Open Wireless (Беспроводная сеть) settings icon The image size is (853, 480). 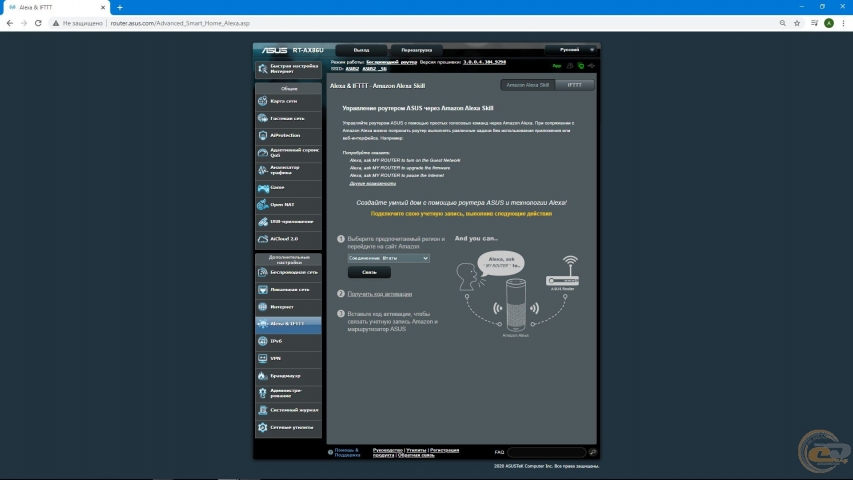click(263, 272)
